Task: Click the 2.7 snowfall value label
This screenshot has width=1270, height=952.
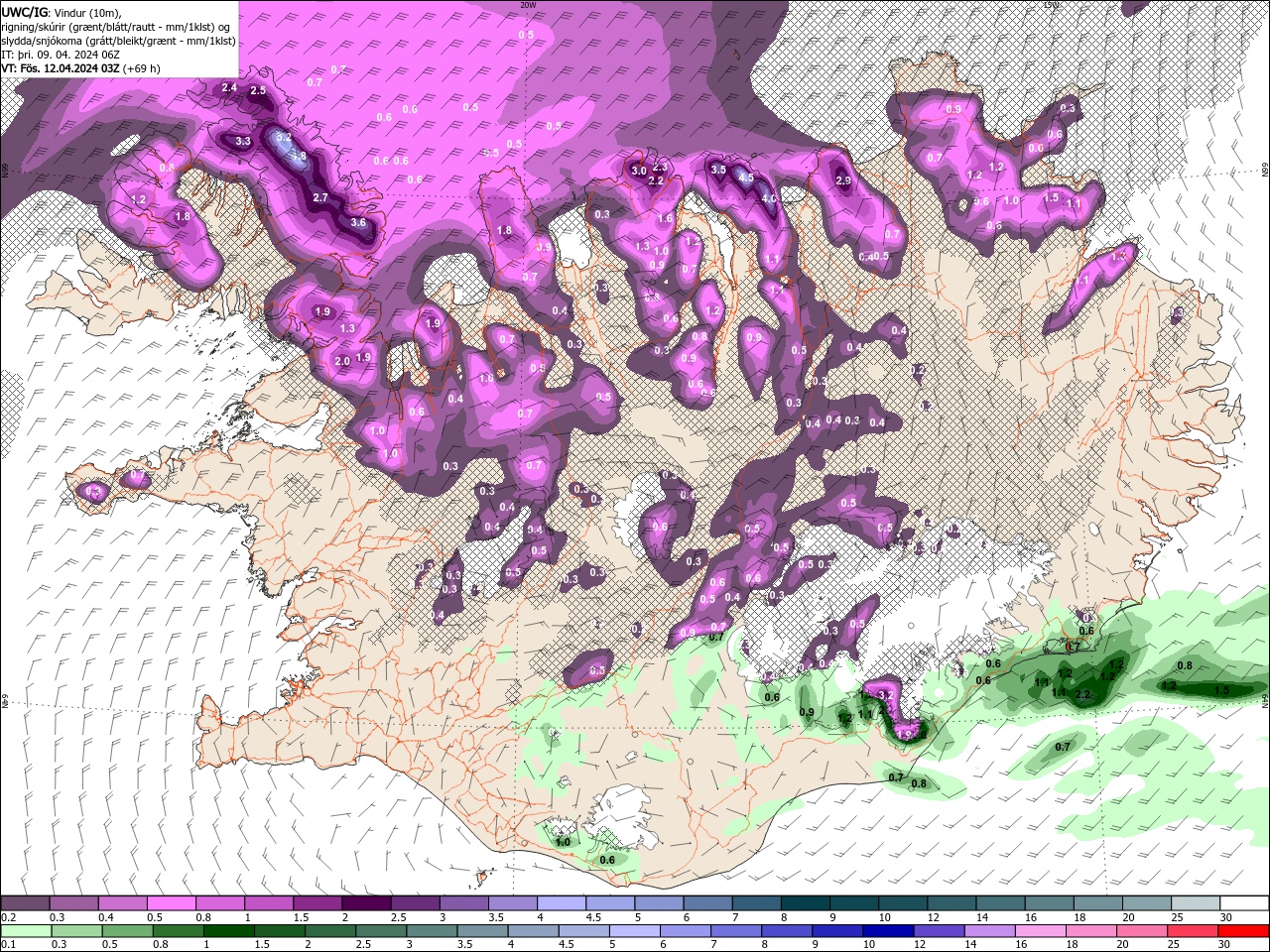Action: pyautogui.click(x=320, y=198)
